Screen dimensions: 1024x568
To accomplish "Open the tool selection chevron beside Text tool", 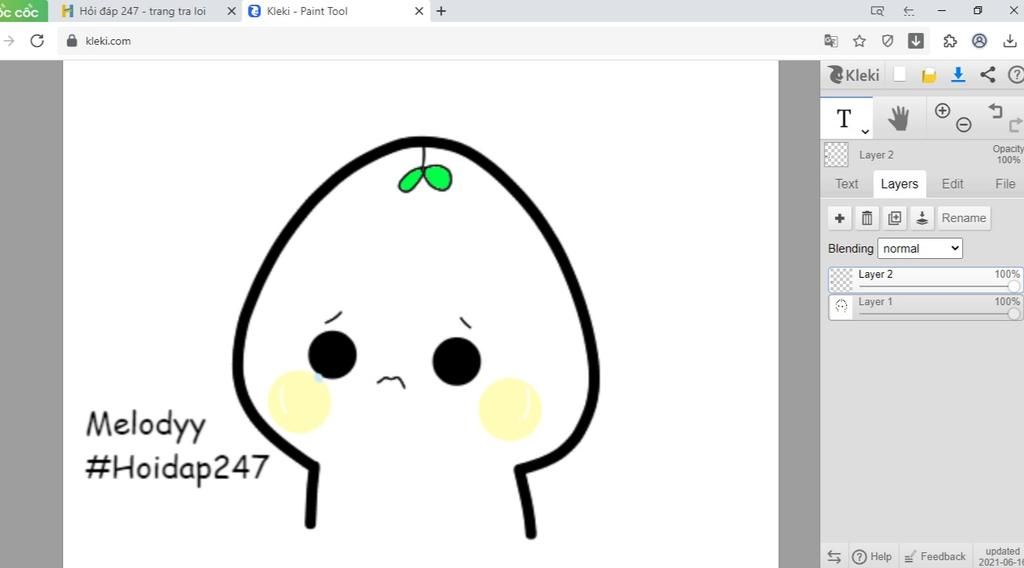I will tap(865, 132).
